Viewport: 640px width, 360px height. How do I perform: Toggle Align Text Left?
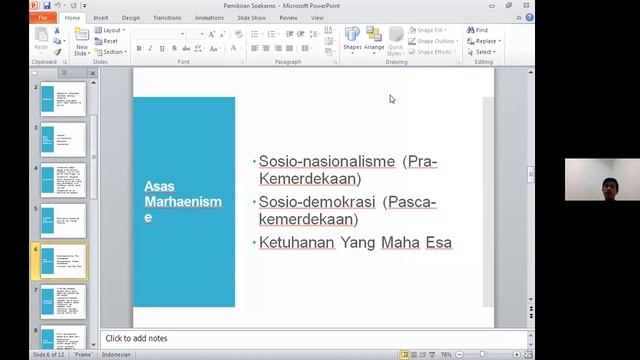(x=254, y=49)
